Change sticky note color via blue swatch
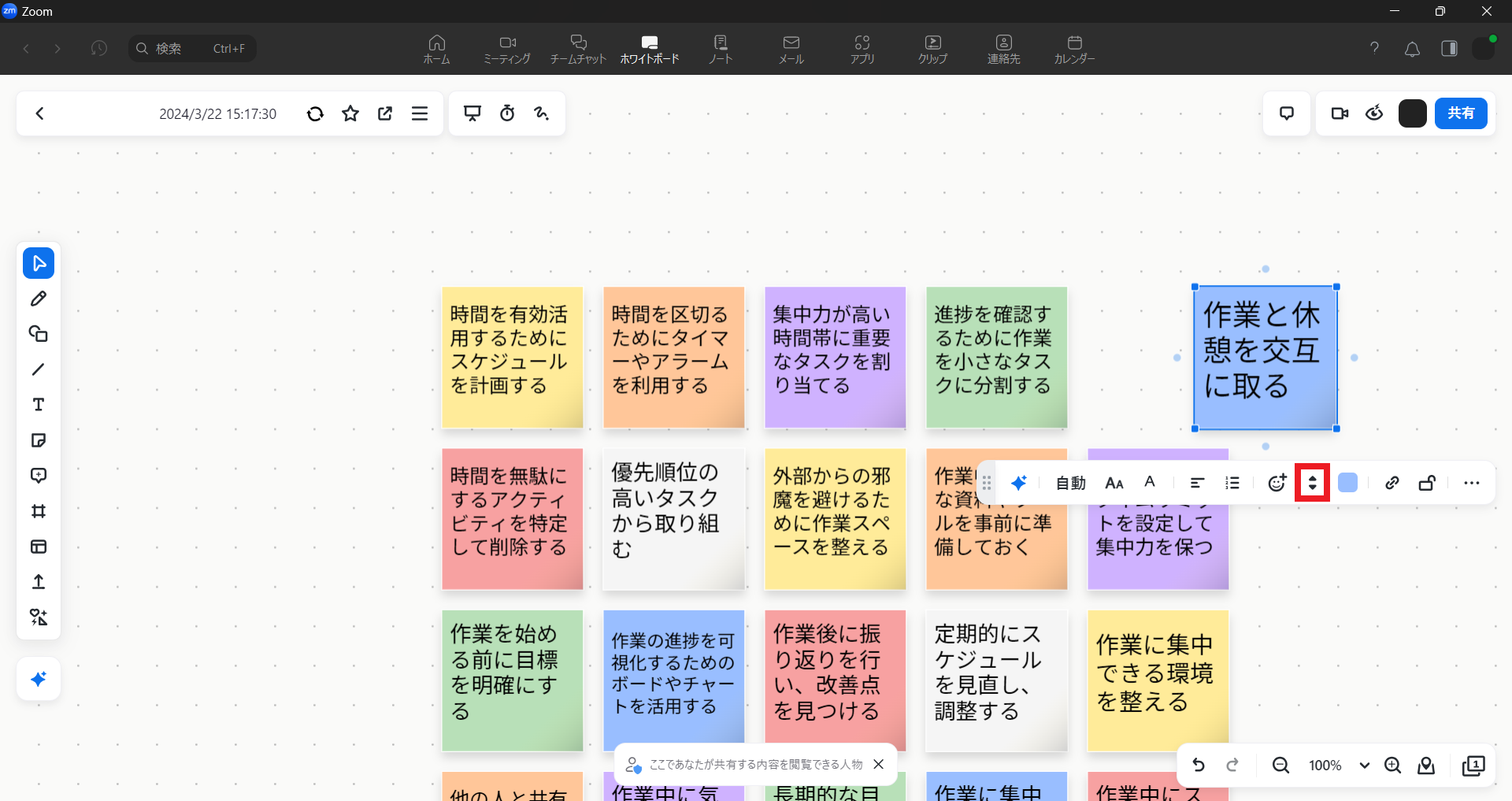Screen dimensions: 1512x801 point(1347,483)
